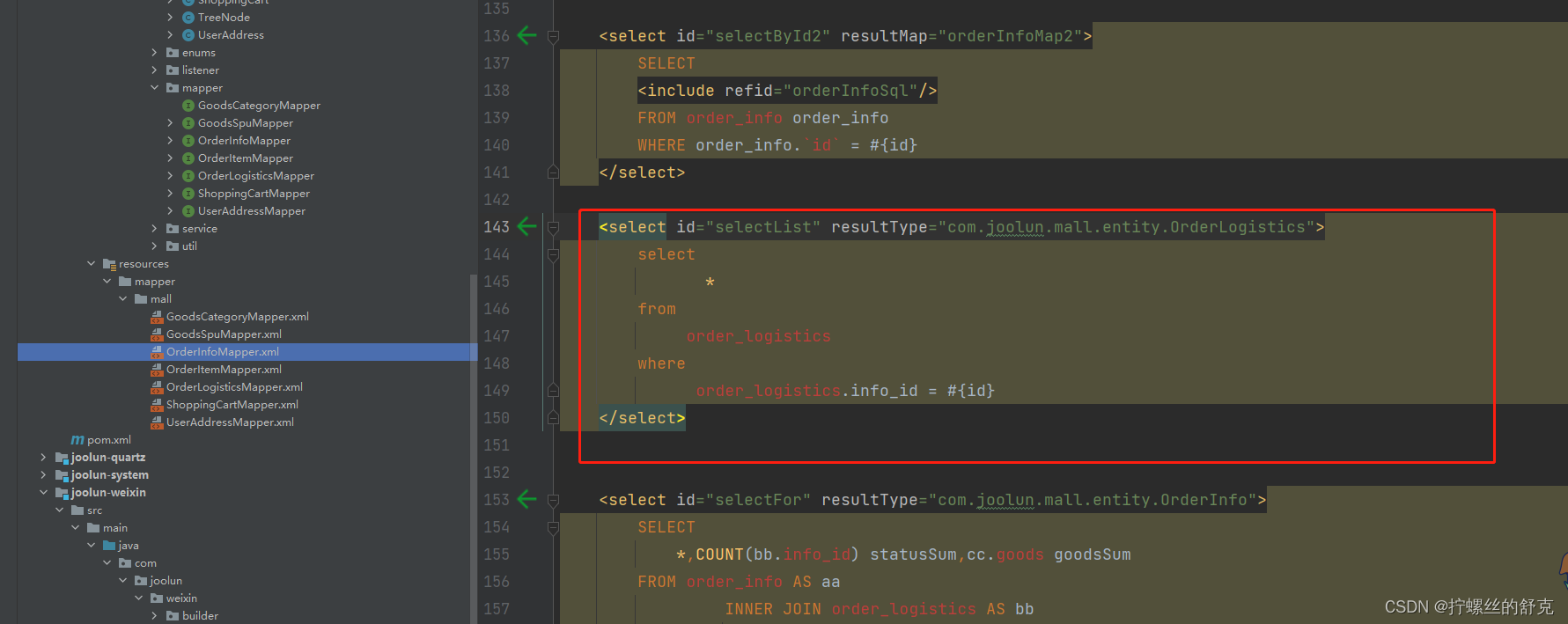This screenshot has height=624, width=1568.
Task: Open ShoppingCartMapper.xml file
Action: click(232, 404)
